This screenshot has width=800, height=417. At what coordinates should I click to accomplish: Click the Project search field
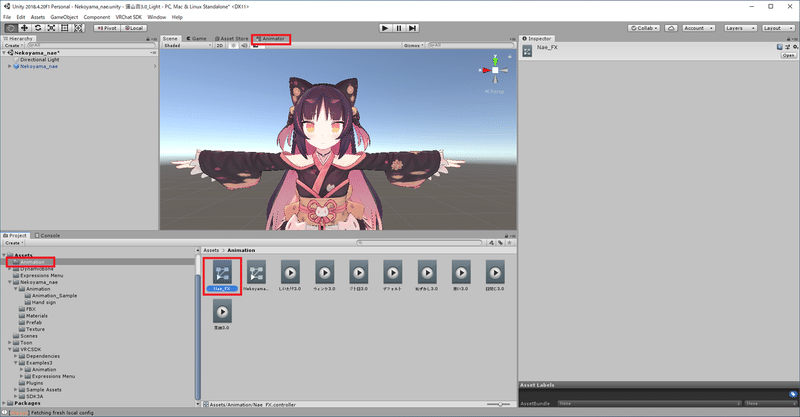(419, 243)
